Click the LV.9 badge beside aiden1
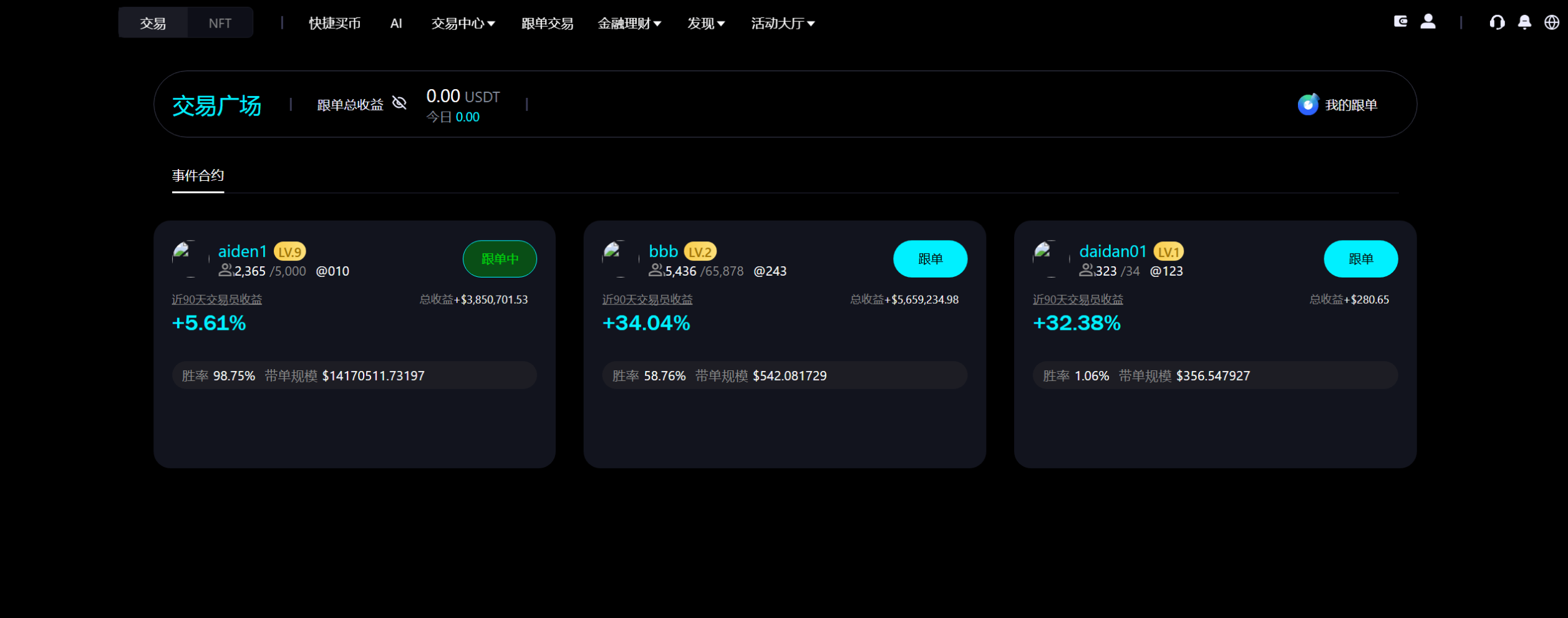Viewport: 1568px width, 618px height. tap(291, 251)
